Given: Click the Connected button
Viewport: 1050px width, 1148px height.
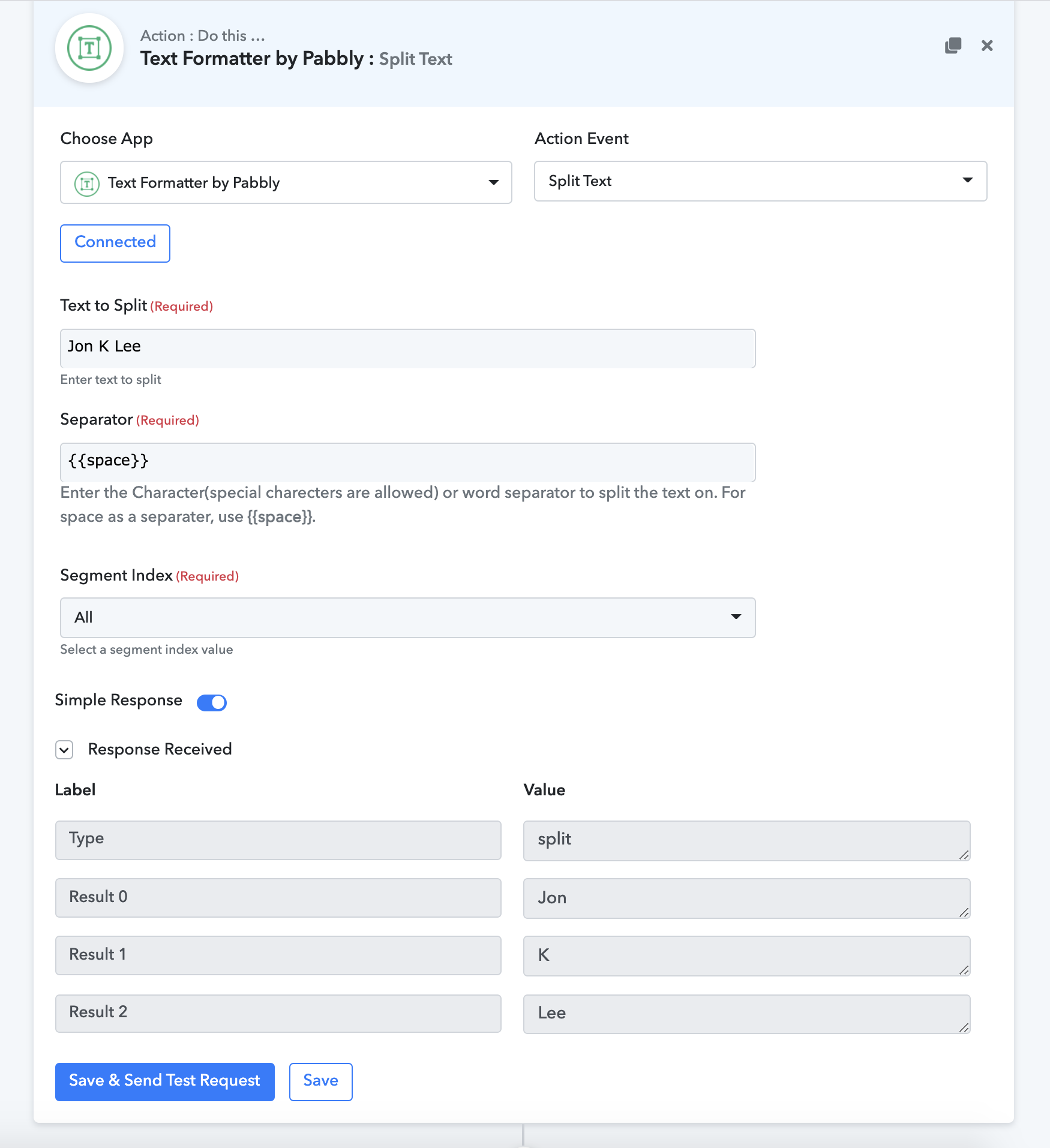Looking at the screenshot, I should tap(115, 243).
